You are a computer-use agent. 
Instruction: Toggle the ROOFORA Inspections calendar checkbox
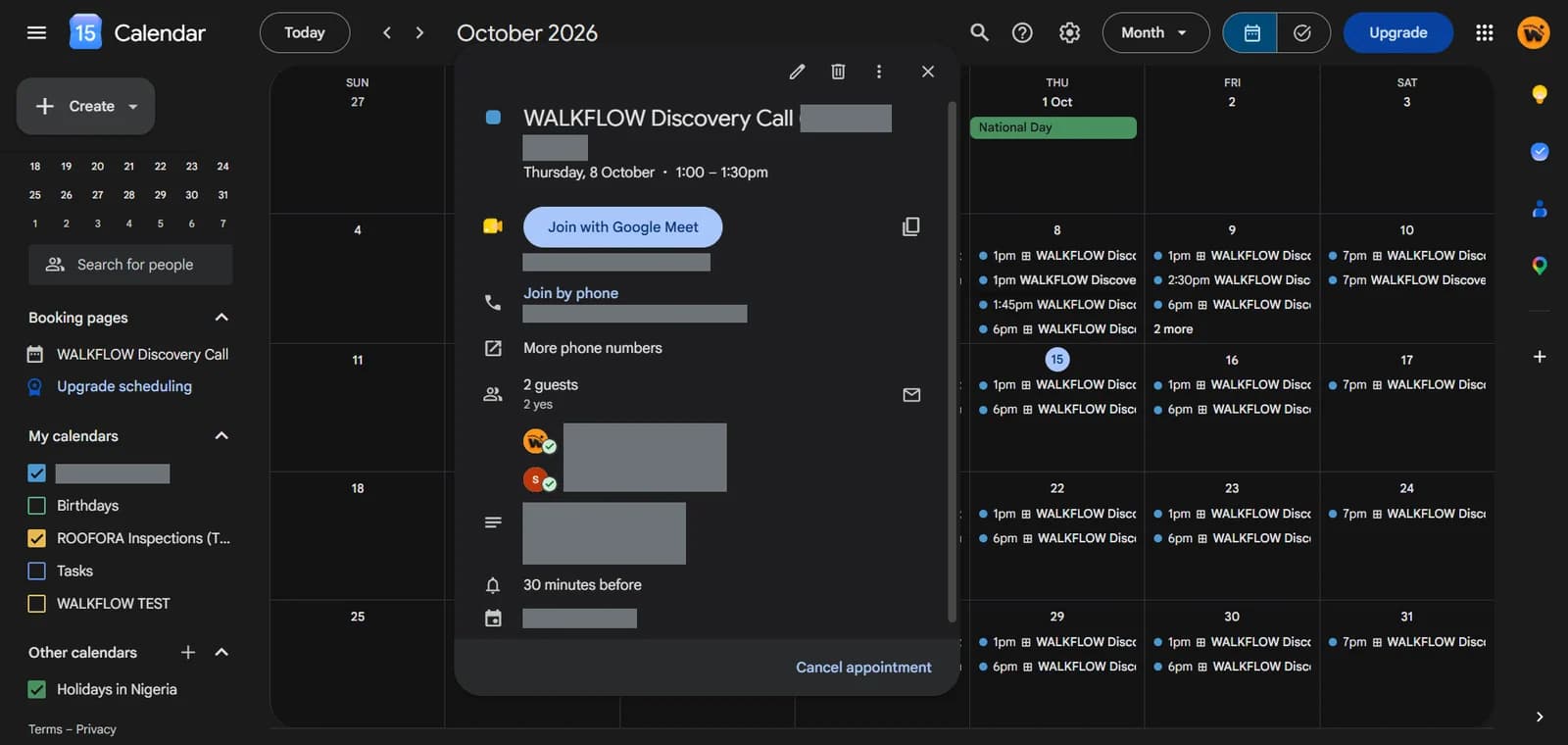tap(37, 538)
